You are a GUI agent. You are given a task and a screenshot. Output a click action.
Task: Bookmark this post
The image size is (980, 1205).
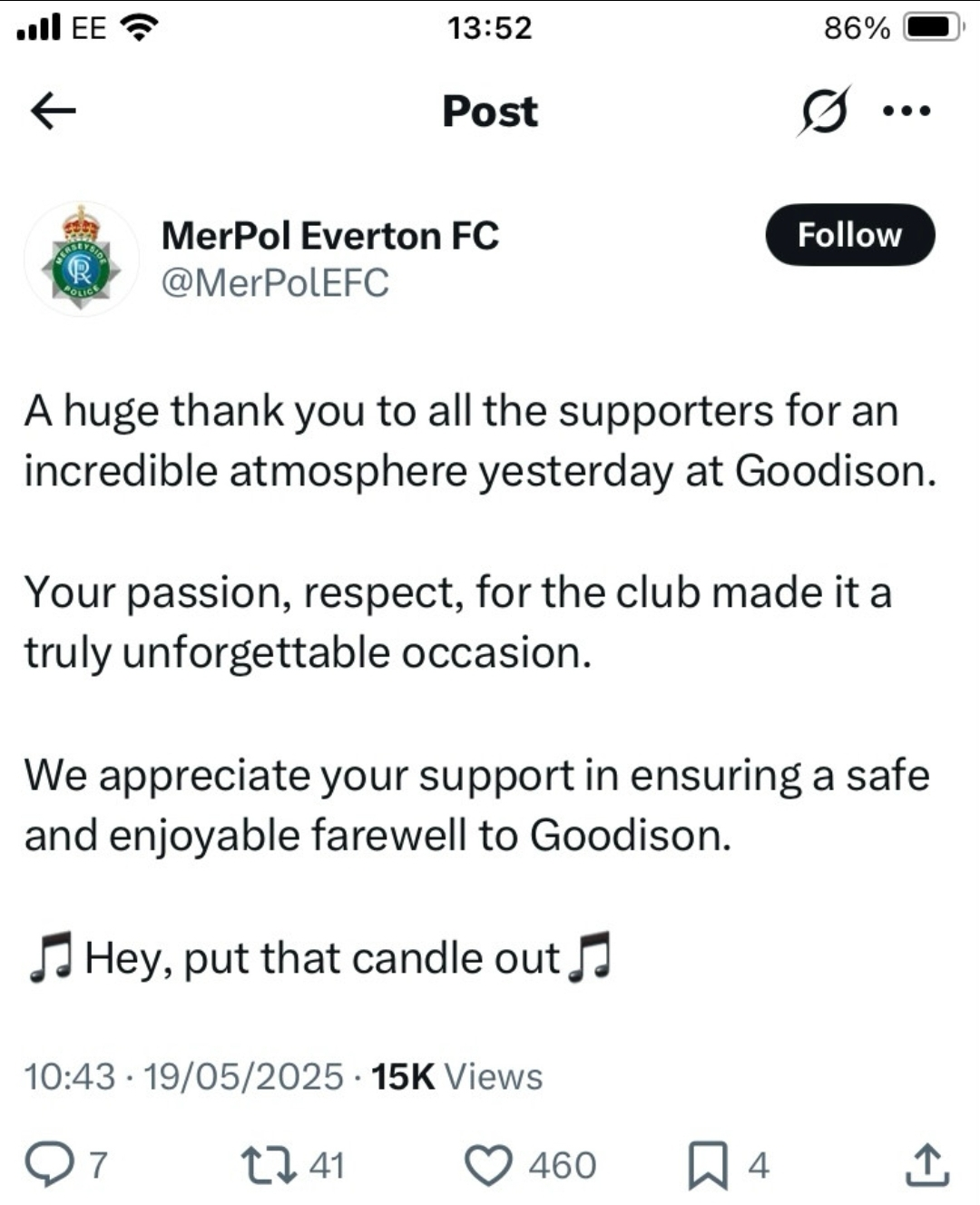(x=708, y=1165)
